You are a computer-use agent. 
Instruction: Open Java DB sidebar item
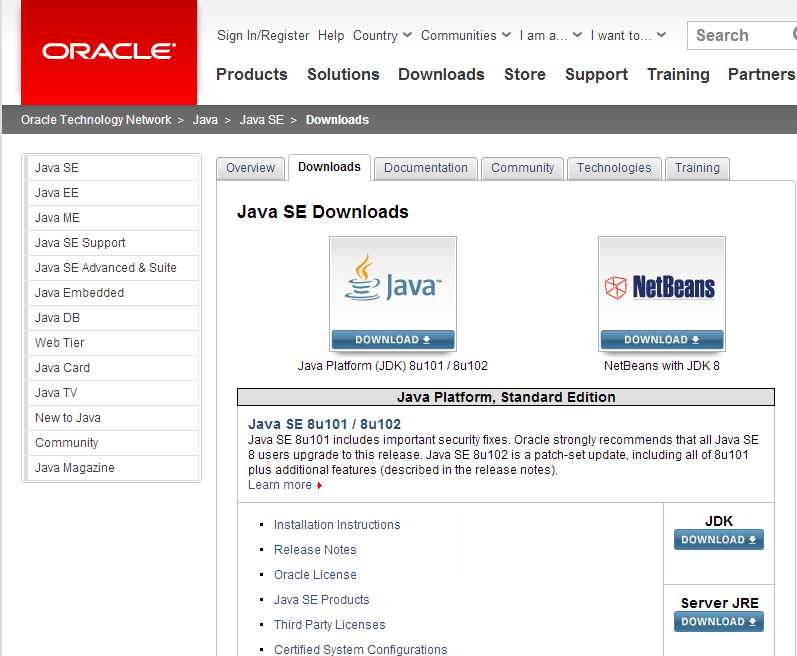coord(113,318)
